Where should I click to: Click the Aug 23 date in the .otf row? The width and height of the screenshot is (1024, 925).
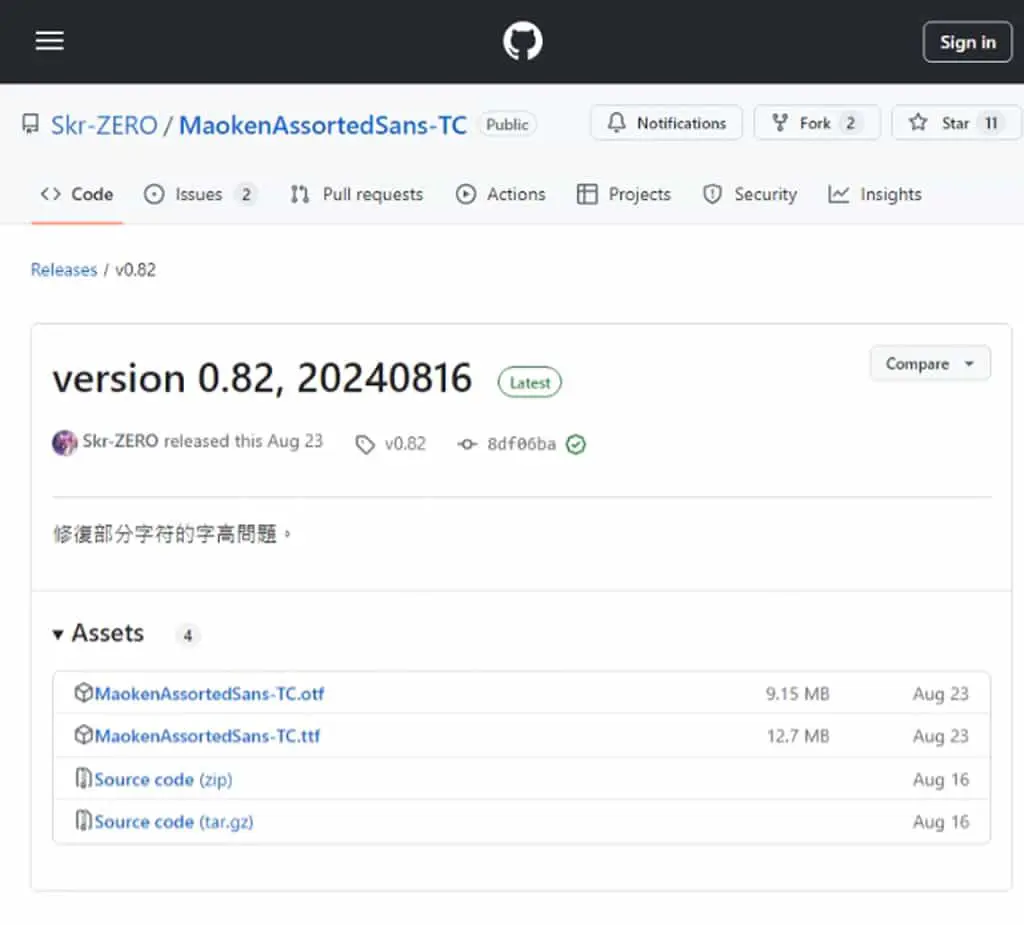pyautogui.click(x=940, y=694)
